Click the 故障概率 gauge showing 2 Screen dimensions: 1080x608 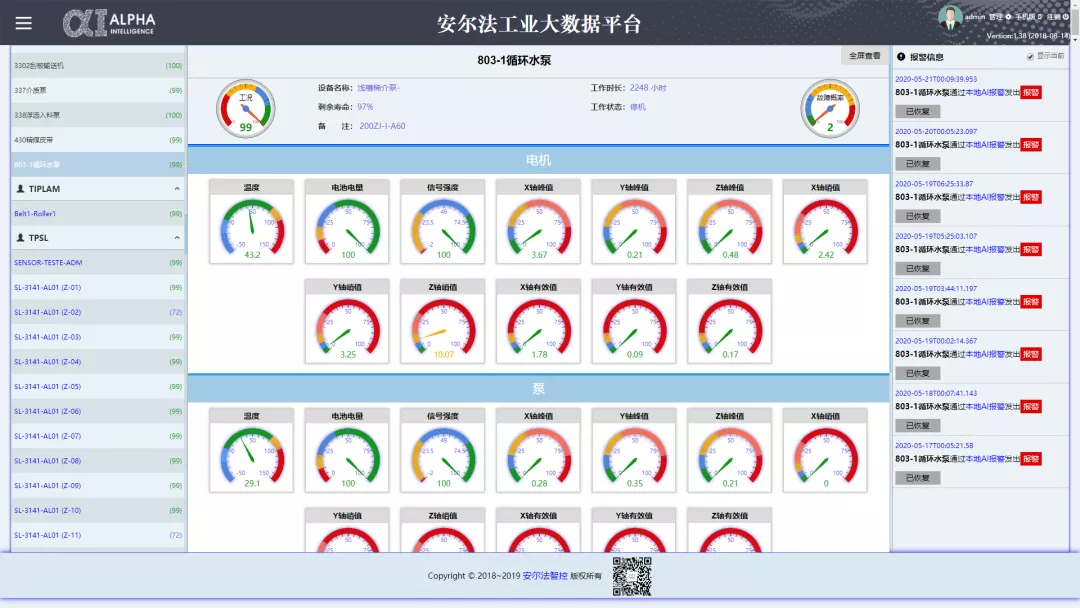(830, 108)
